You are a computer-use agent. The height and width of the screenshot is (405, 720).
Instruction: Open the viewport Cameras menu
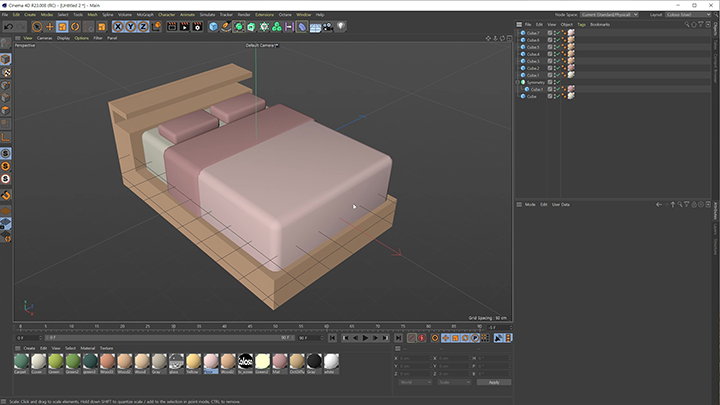coord(45,38)
